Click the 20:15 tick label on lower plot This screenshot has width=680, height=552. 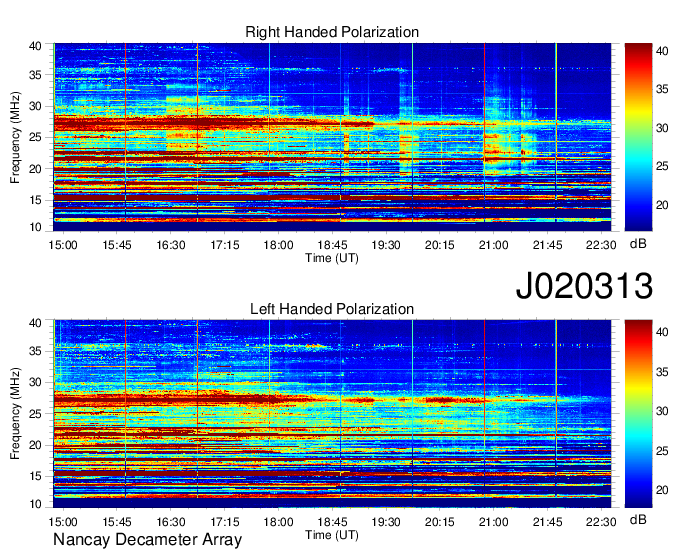(440, 522)
